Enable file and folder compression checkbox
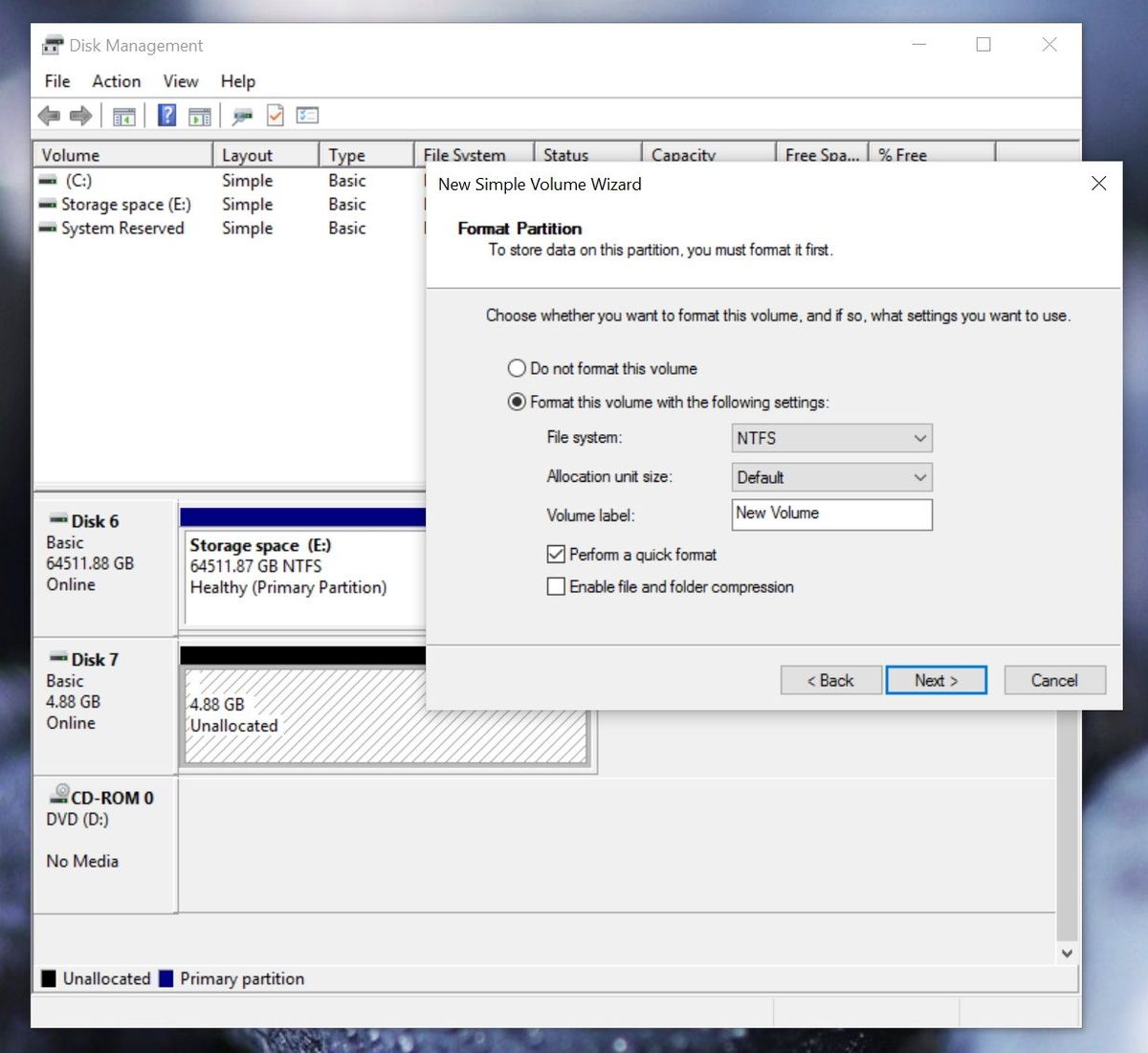The width and height of the screenshot is (1148, 1053). (x=556, y=586)
